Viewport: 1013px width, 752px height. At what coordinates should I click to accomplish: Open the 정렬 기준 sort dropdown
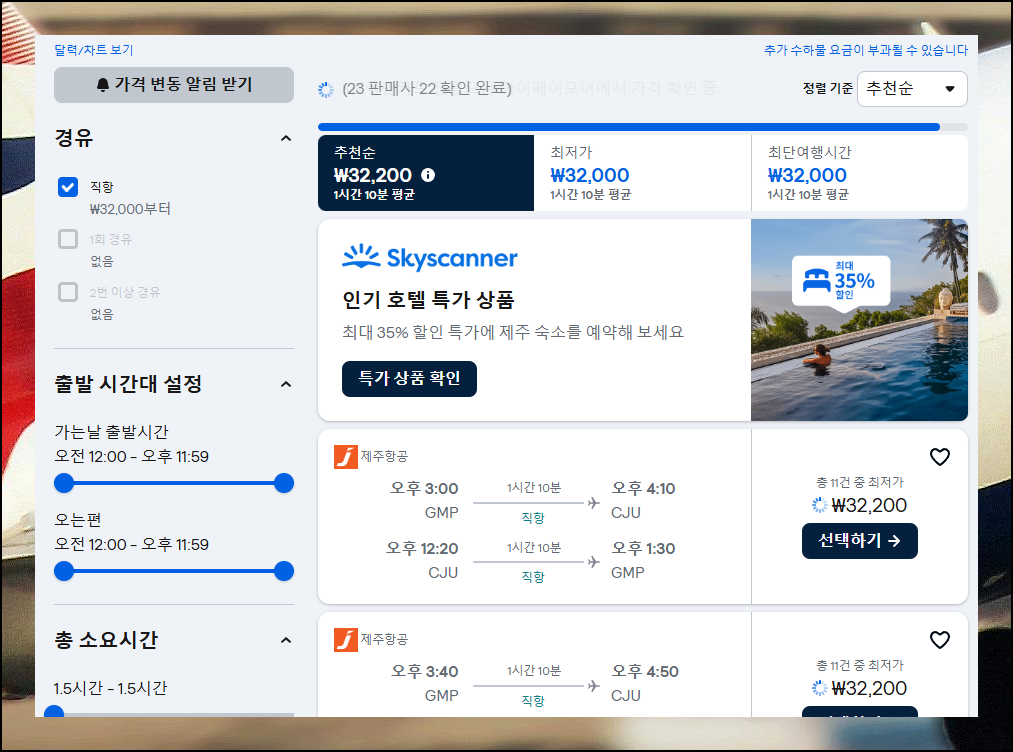912,89
